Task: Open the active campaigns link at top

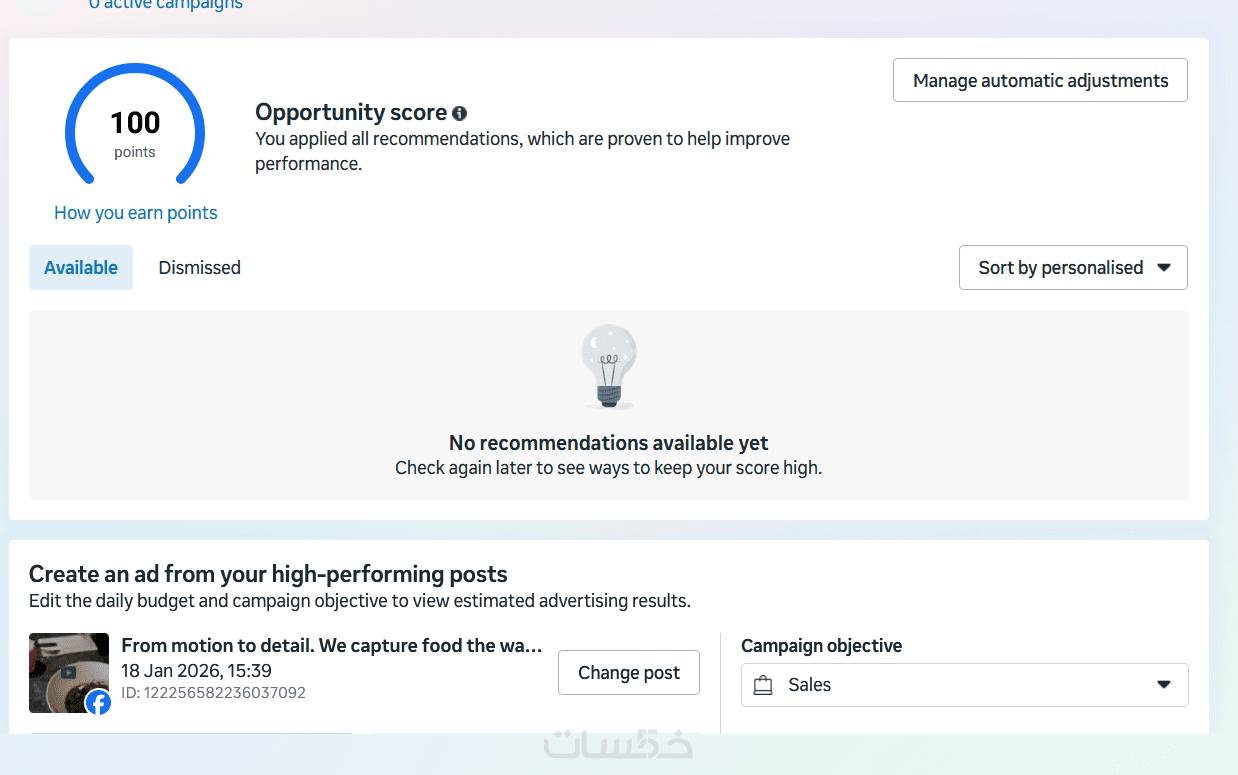Action: (166, 4)
